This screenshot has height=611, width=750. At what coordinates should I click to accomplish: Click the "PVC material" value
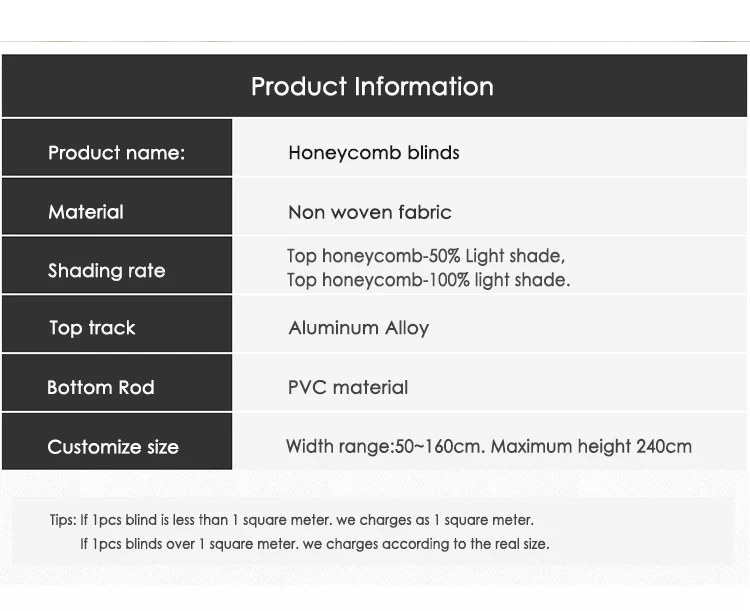pos(348,387)
